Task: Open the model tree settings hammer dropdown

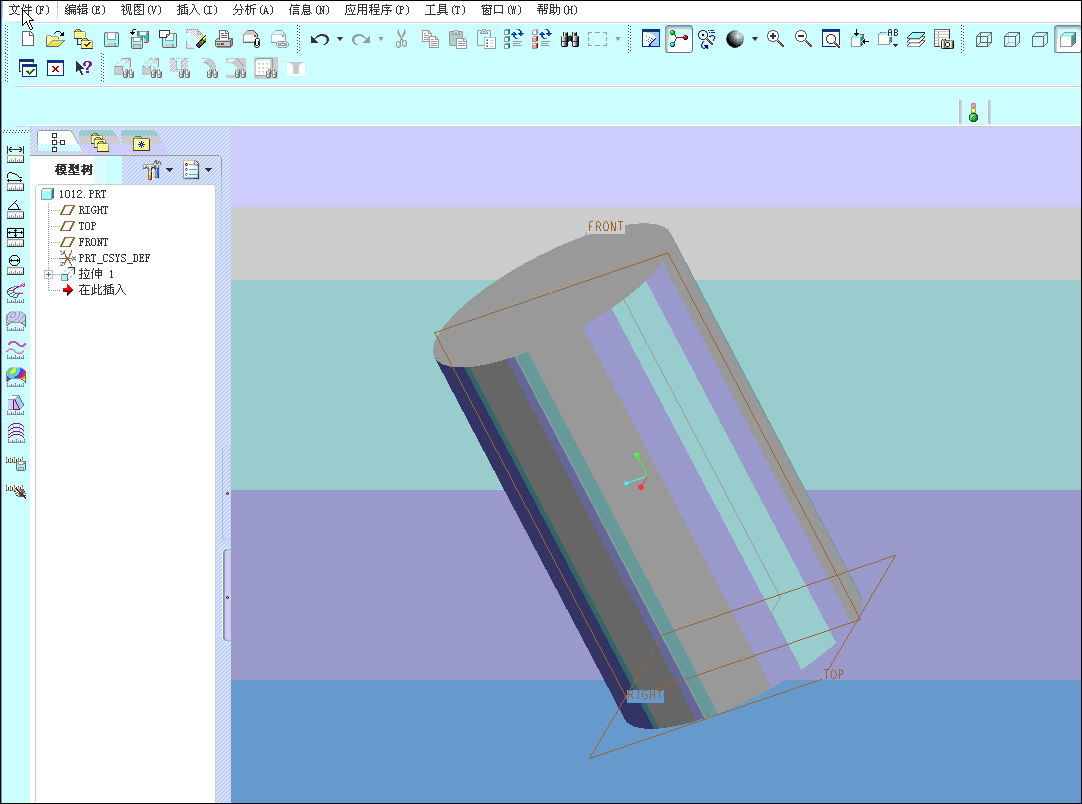Action: pyautogui.click(x=158, y=170)
